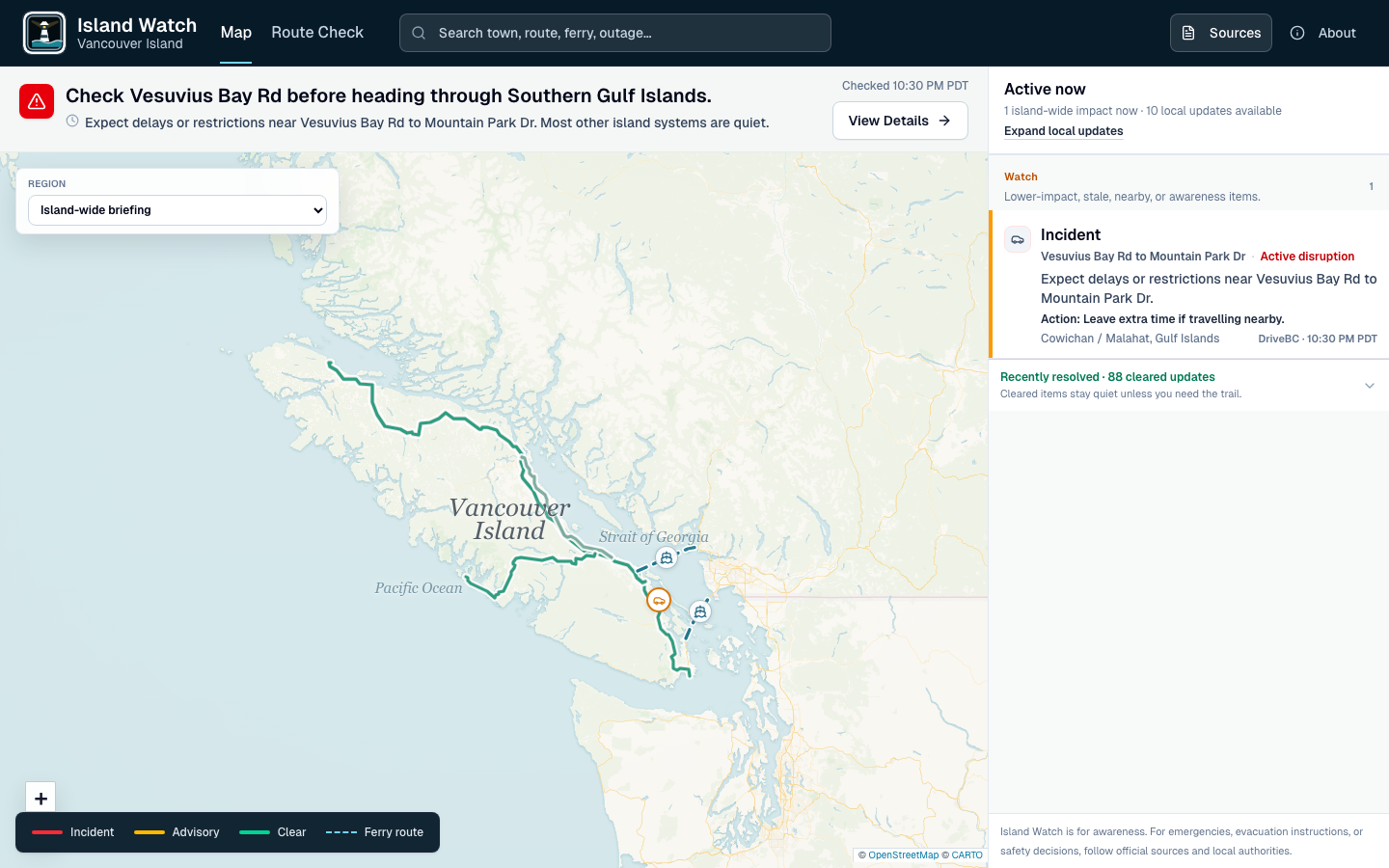
Task: Click the 'Checked 10:30 PM PDT' timestamp
Action: coord(905,86)
